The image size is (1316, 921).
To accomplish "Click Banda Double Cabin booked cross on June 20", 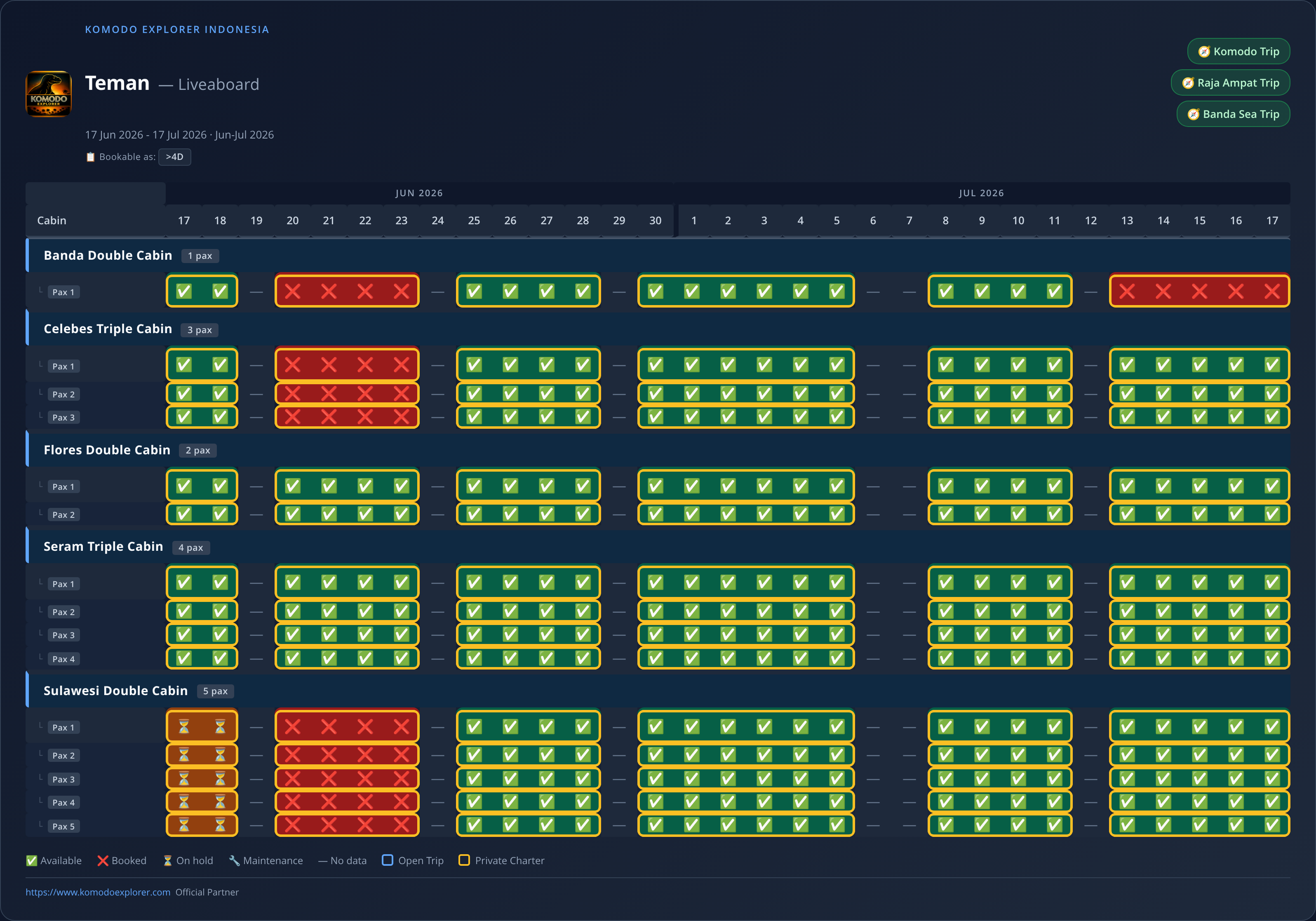I will [292, 292].
